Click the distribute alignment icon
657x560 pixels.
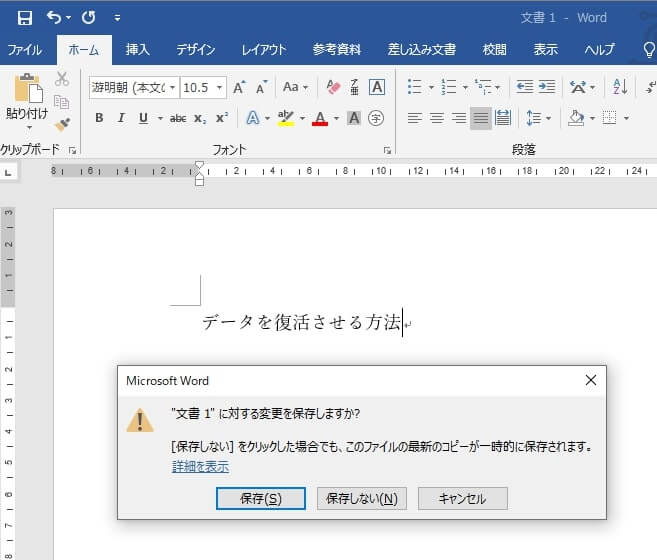pos(503,118)
